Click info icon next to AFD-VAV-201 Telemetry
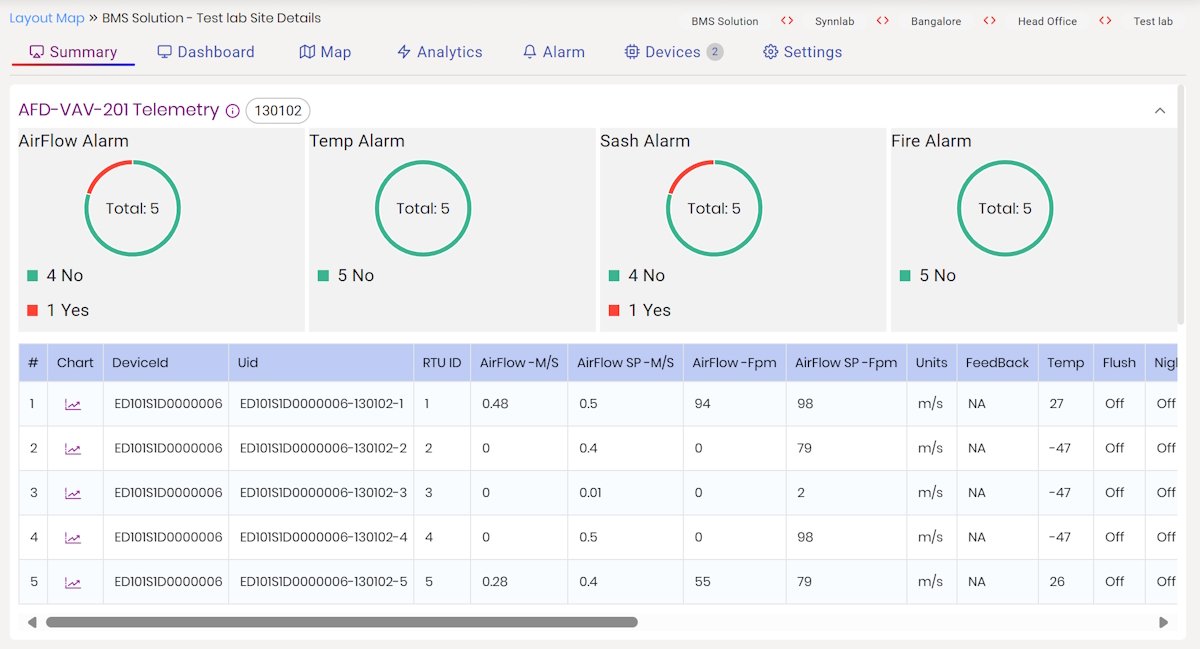Screen dimensions: 1200x649 pos(233,111)
